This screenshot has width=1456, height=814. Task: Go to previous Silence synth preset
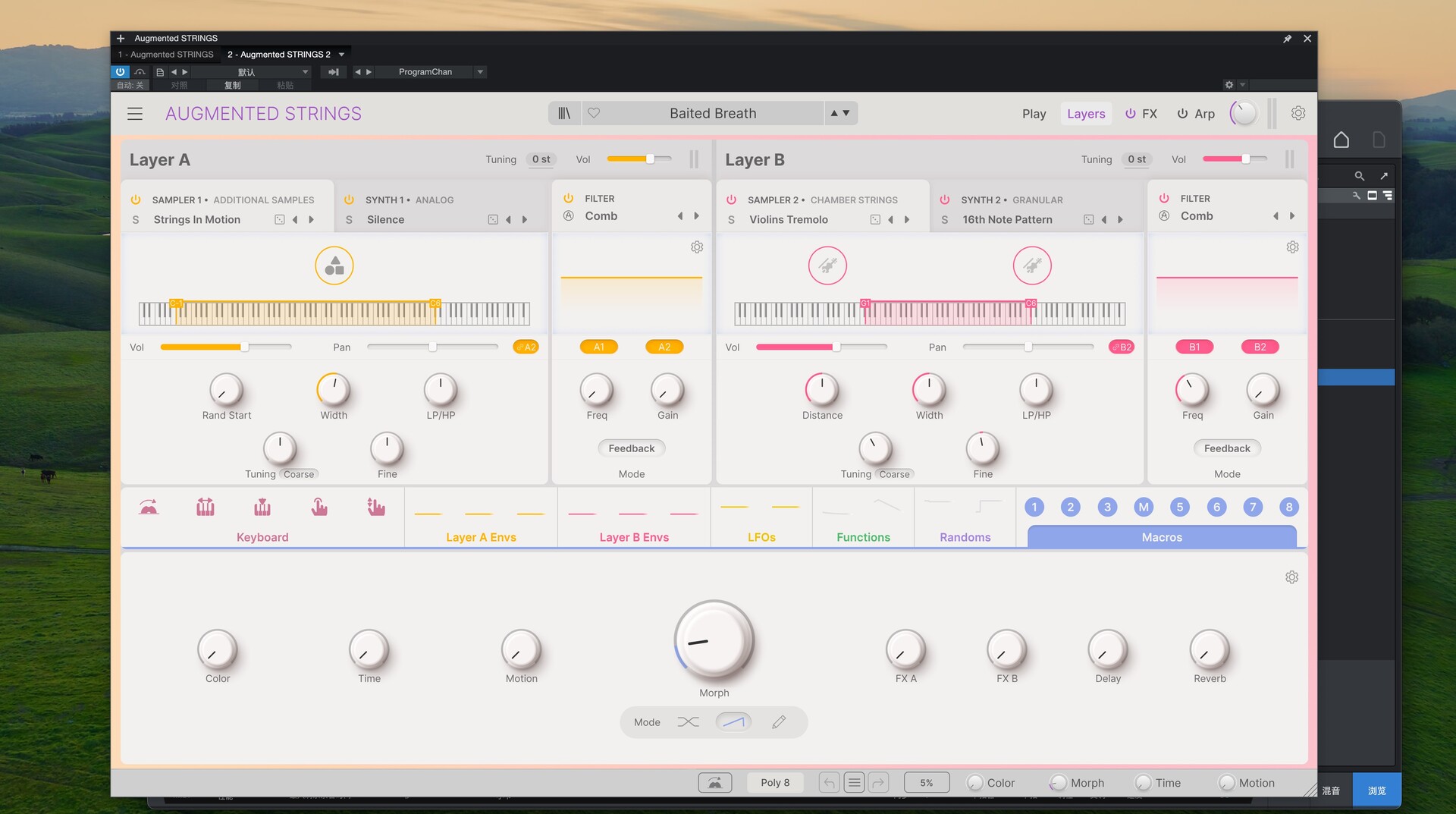click(x=508, y=220)
